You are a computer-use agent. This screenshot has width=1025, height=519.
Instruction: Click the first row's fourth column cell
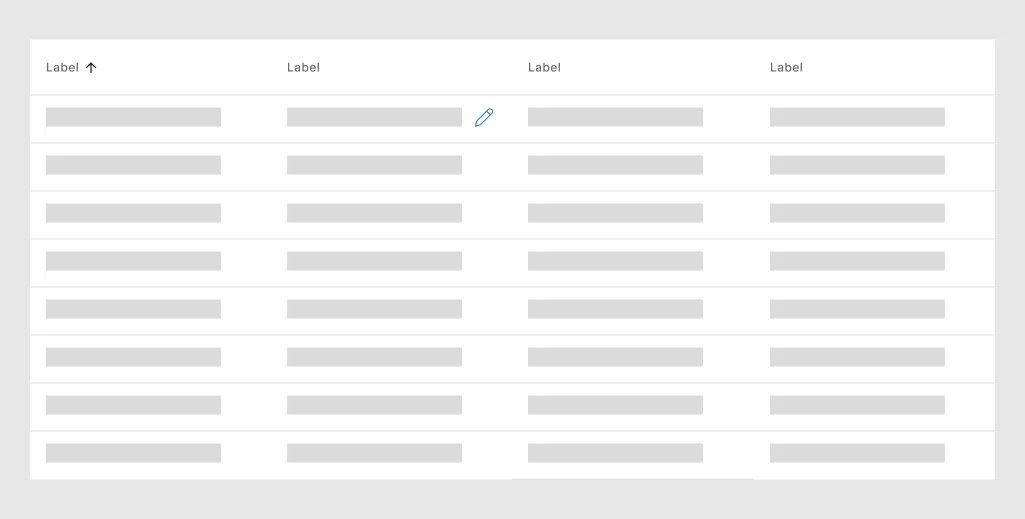click(857, 117)
